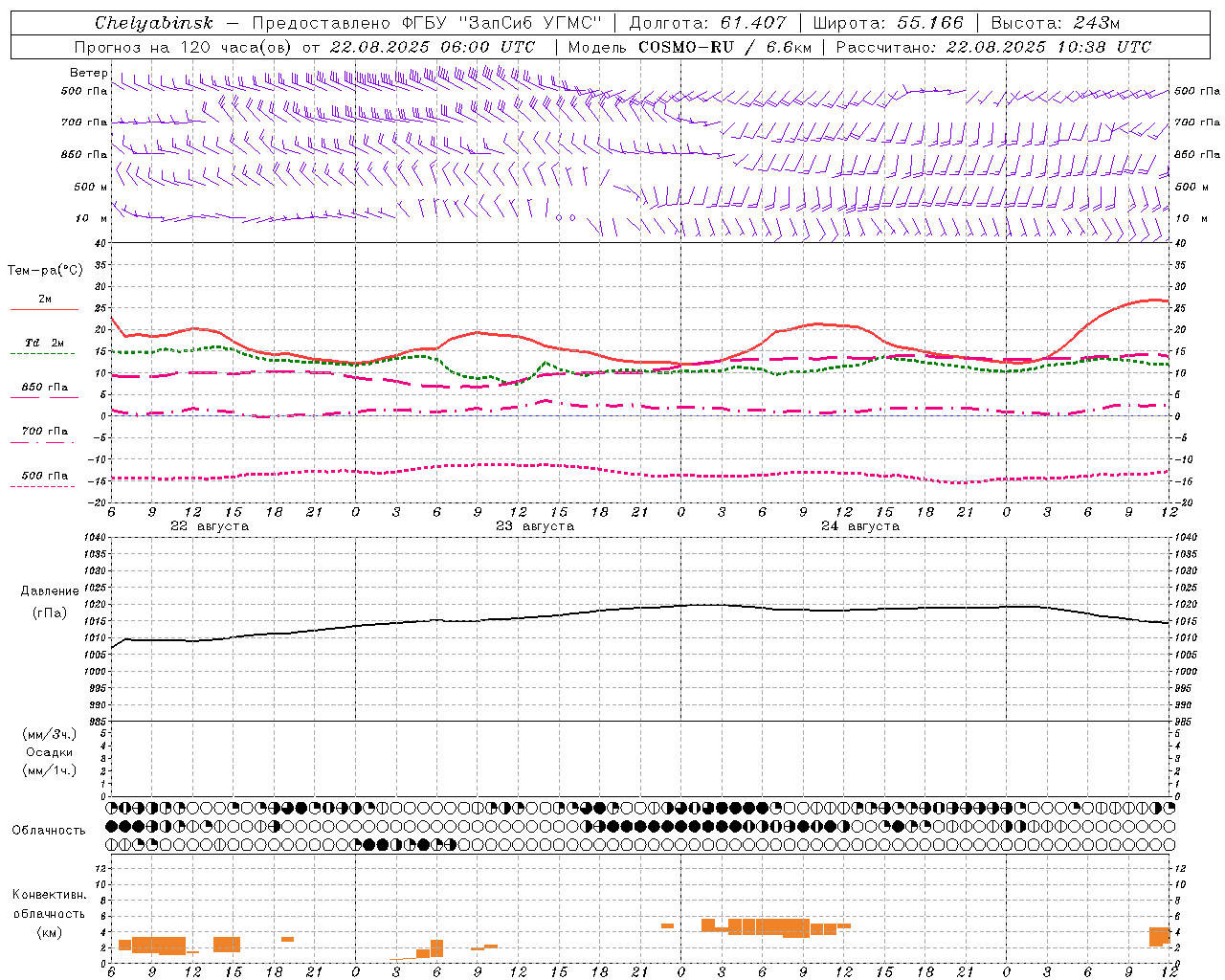Click the '(мм/1ч.)' precipitation unit label
Viewport: 1225px width, 980px height.
tap(50, 770)
